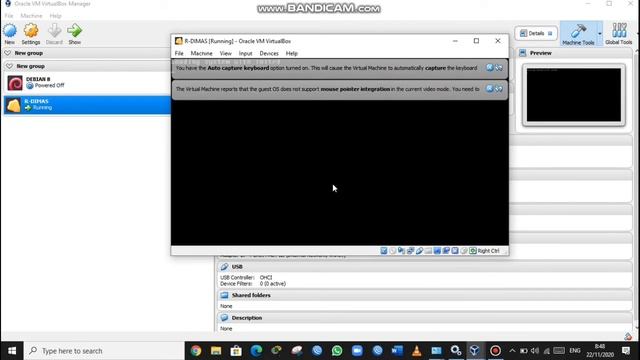
Task: Click the volume tray icon
Action: (535, 351)
